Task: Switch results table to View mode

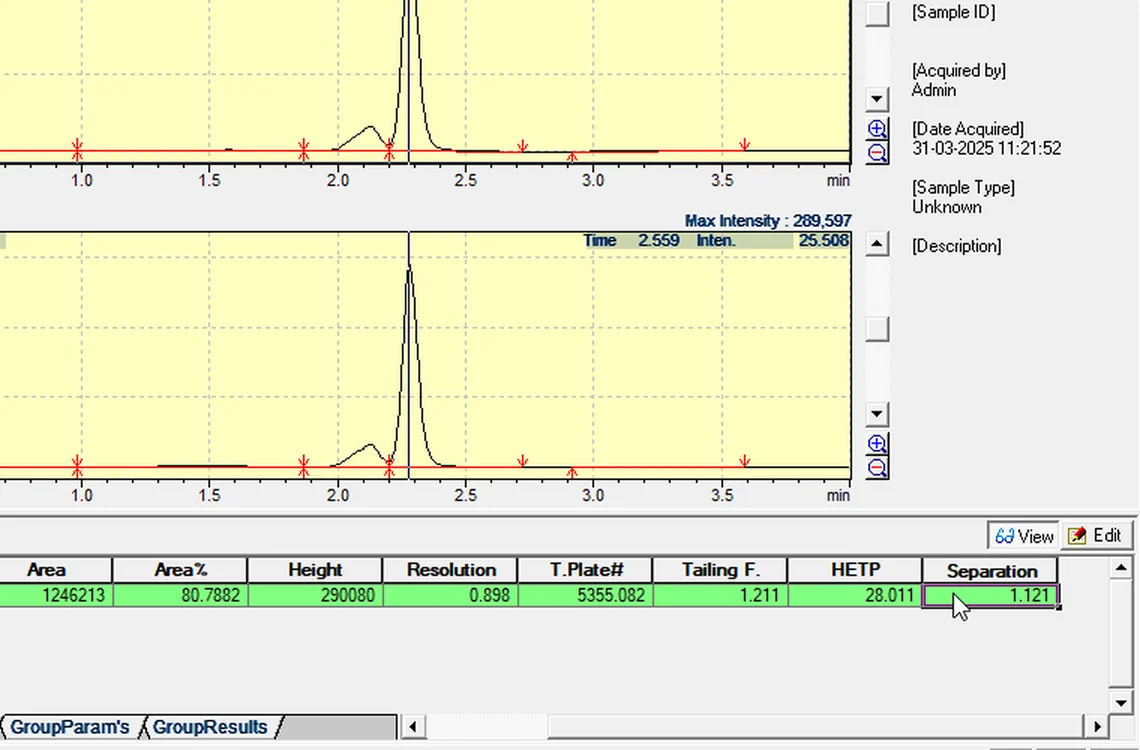Action: 1024,536
